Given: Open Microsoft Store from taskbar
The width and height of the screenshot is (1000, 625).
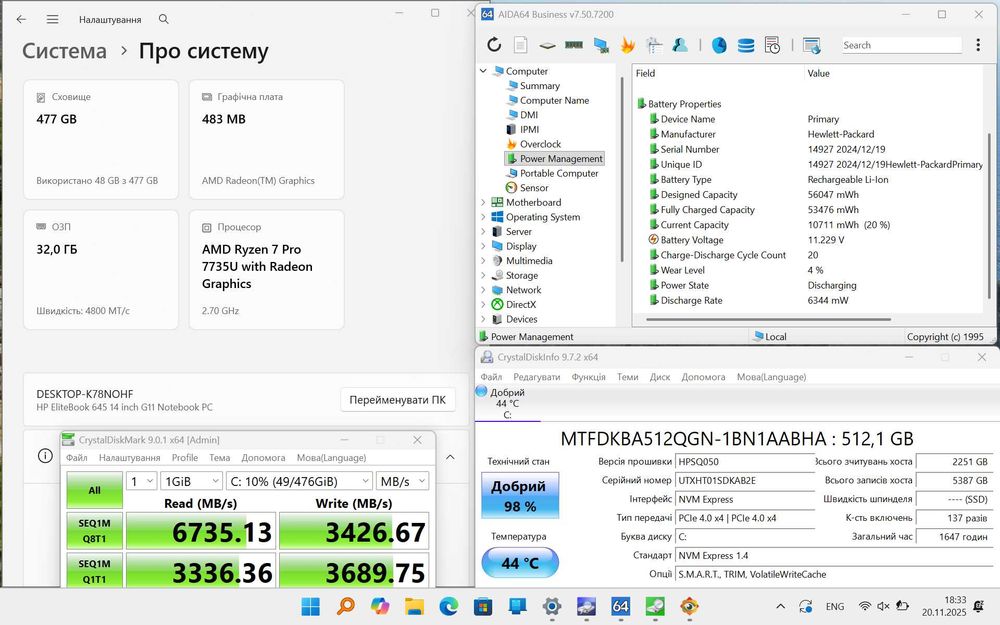Looking at the screenshot, I should point(483,606).
